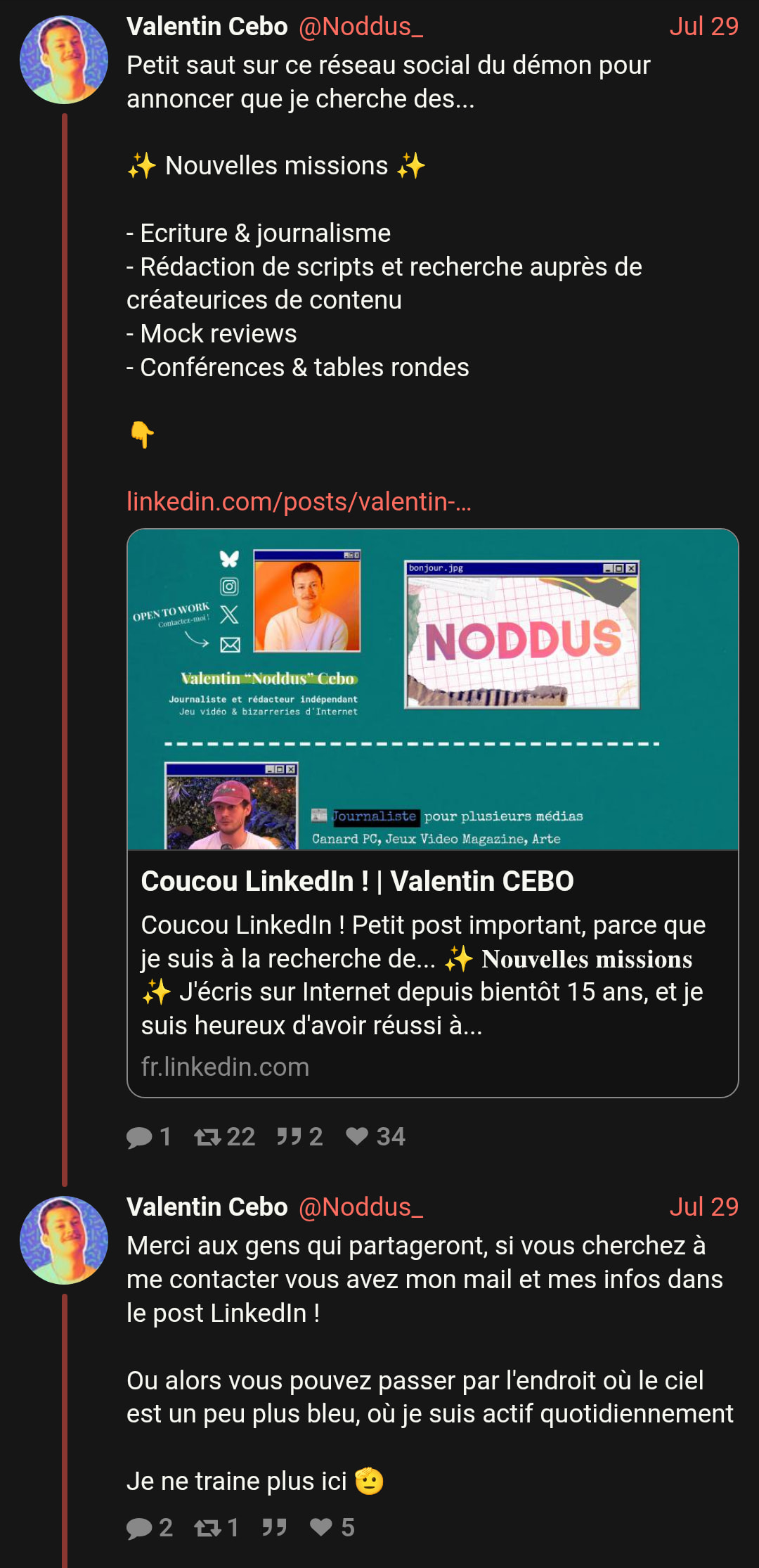759x1568 pixels.
Task: Click the quote icon on second post
Action: (274, 1527)
